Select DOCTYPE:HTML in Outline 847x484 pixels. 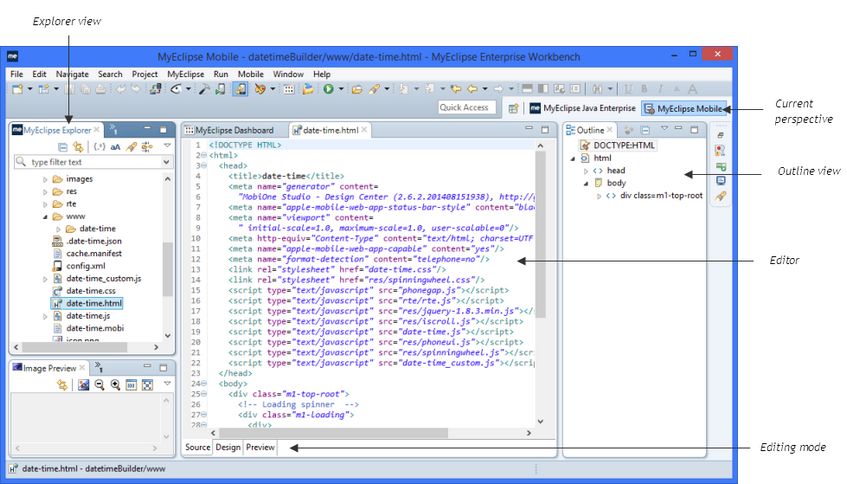tap(617, 145)
